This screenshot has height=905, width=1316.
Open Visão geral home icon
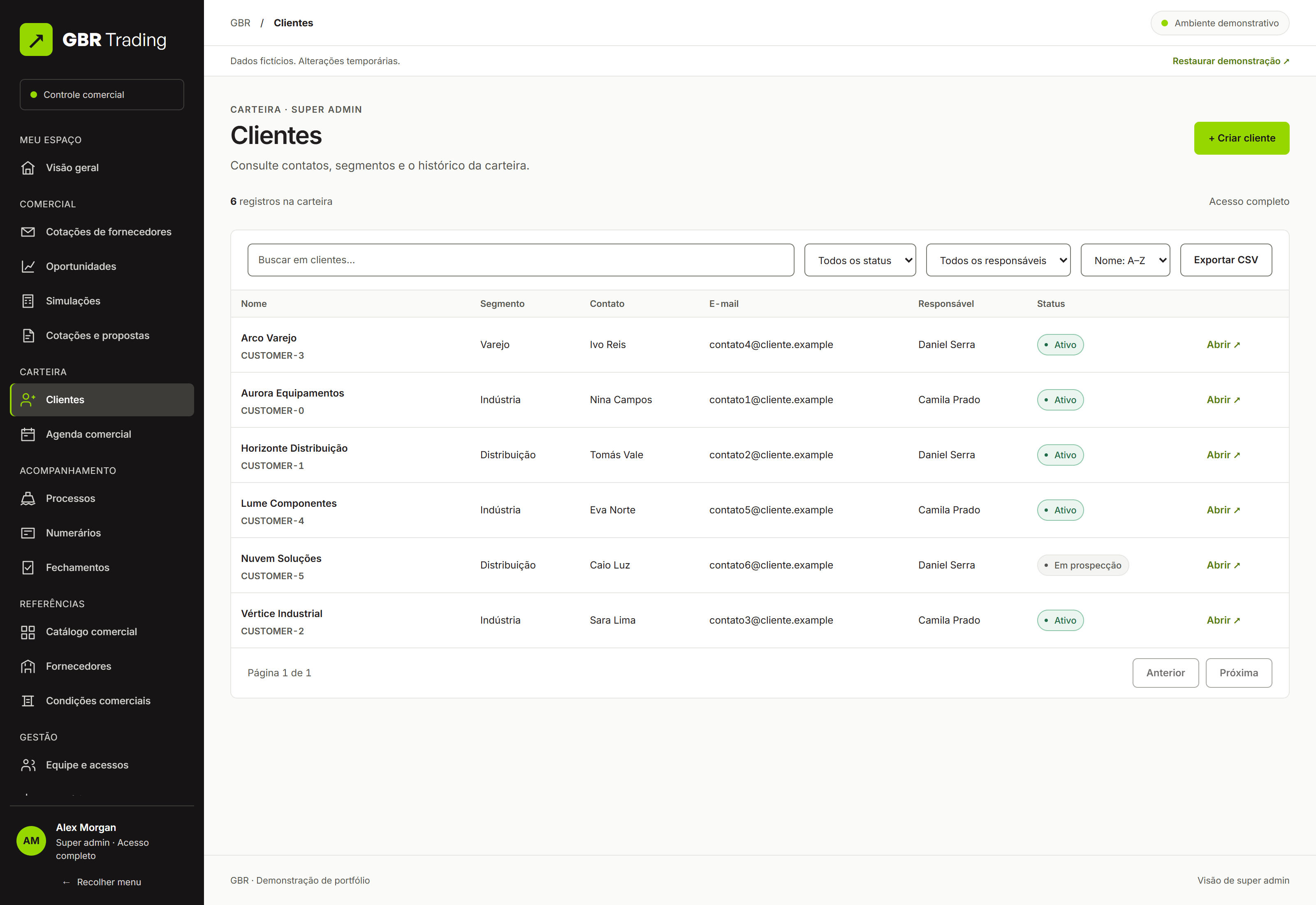(28, 168)
